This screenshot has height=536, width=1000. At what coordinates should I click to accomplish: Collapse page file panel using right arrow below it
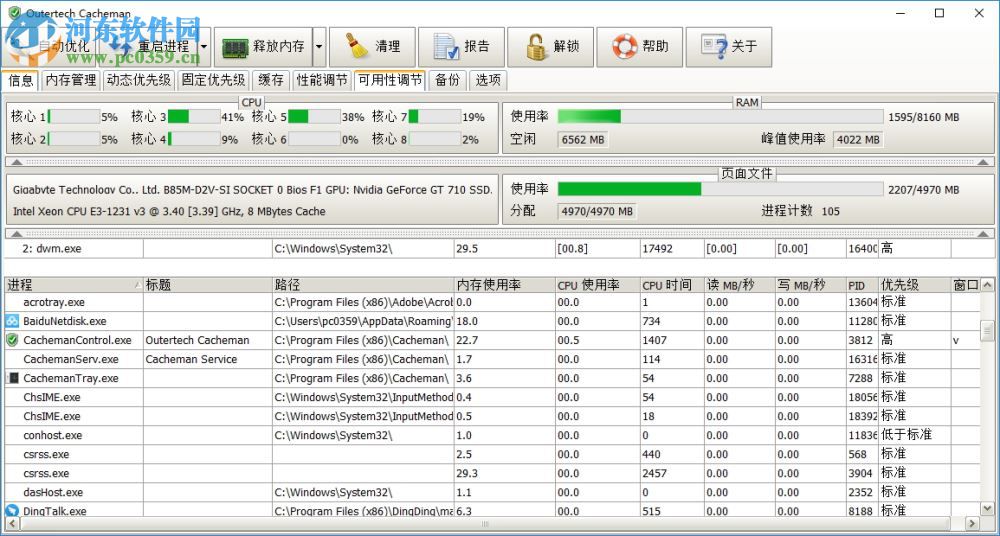pos(984,234)
